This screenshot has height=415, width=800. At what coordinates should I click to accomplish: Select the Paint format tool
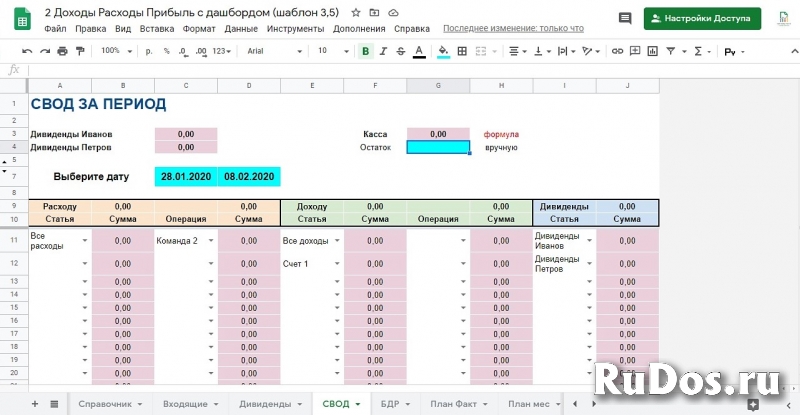pyautogui.click(x=80, y=50)
